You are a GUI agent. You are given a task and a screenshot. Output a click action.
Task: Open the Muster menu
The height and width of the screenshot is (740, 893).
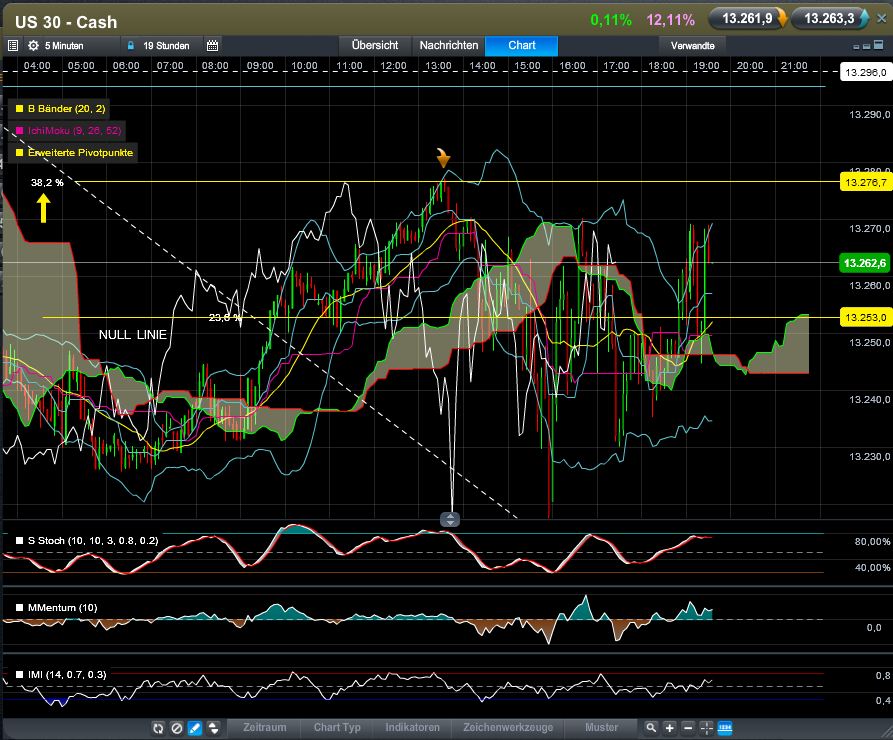click(601, 727)
